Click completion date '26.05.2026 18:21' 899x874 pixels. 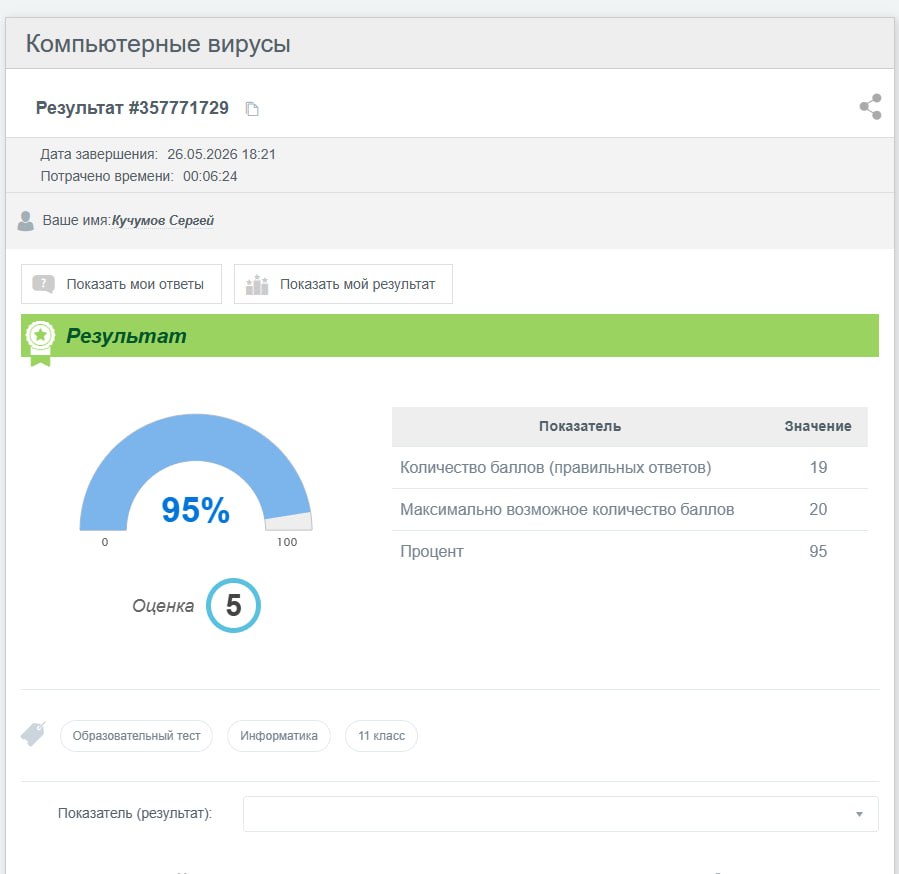coord(221,154)
